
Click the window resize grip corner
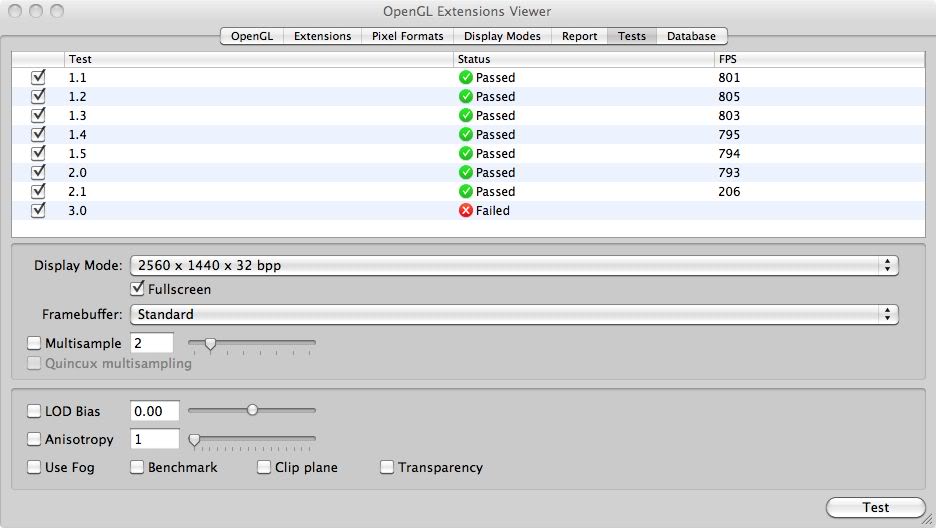(x=928, y=520)
